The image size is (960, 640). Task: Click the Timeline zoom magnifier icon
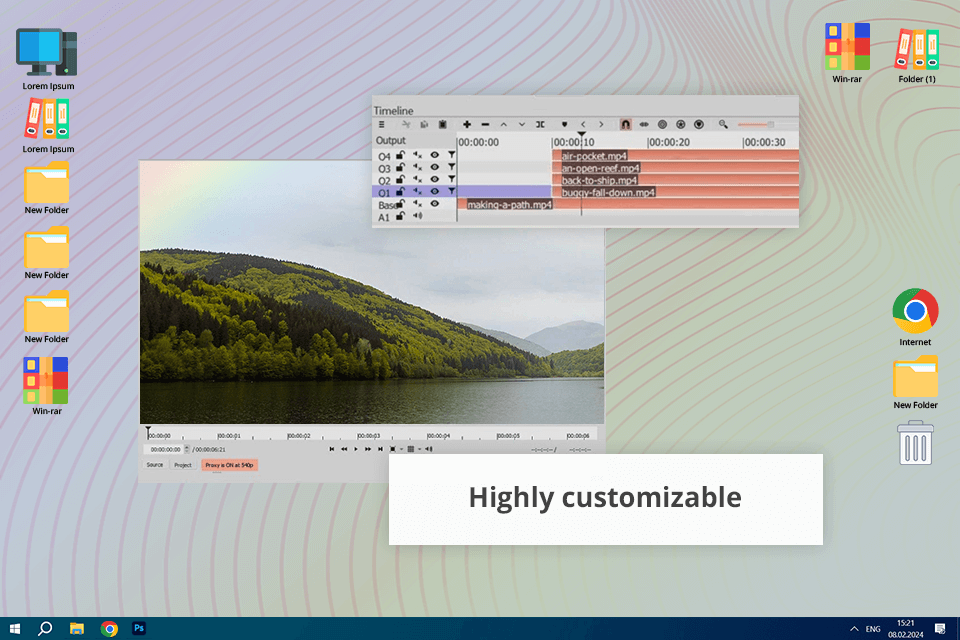click(723, 124)
